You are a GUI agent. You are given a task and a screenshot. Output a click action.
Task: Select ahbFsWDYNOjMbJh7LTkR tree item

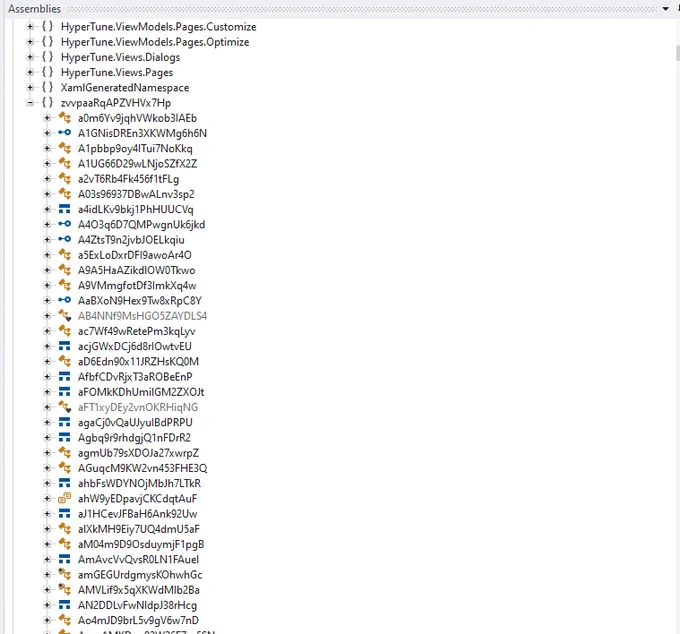point(139,483)
